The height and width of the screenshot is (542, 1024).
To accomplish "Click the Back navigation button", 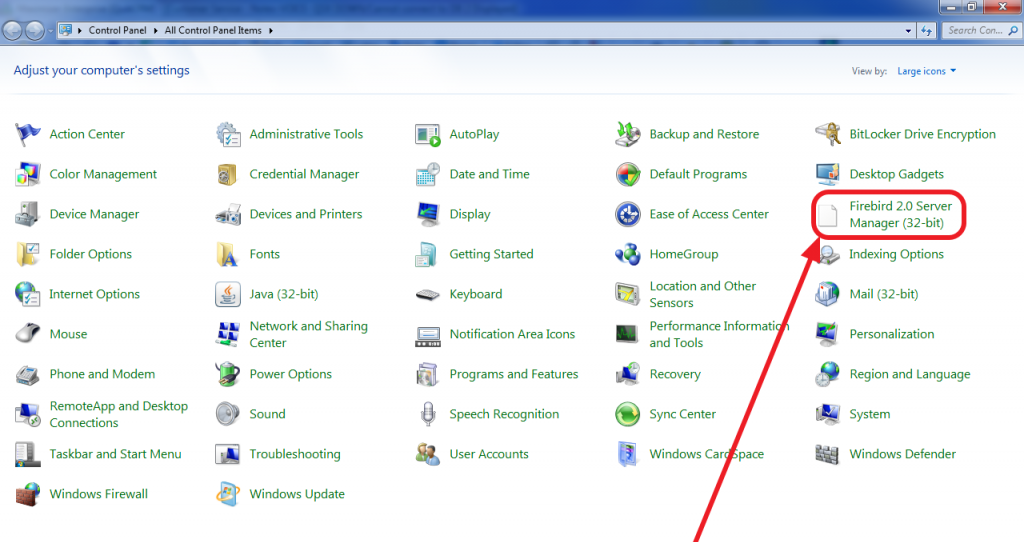I will [13, 30].
